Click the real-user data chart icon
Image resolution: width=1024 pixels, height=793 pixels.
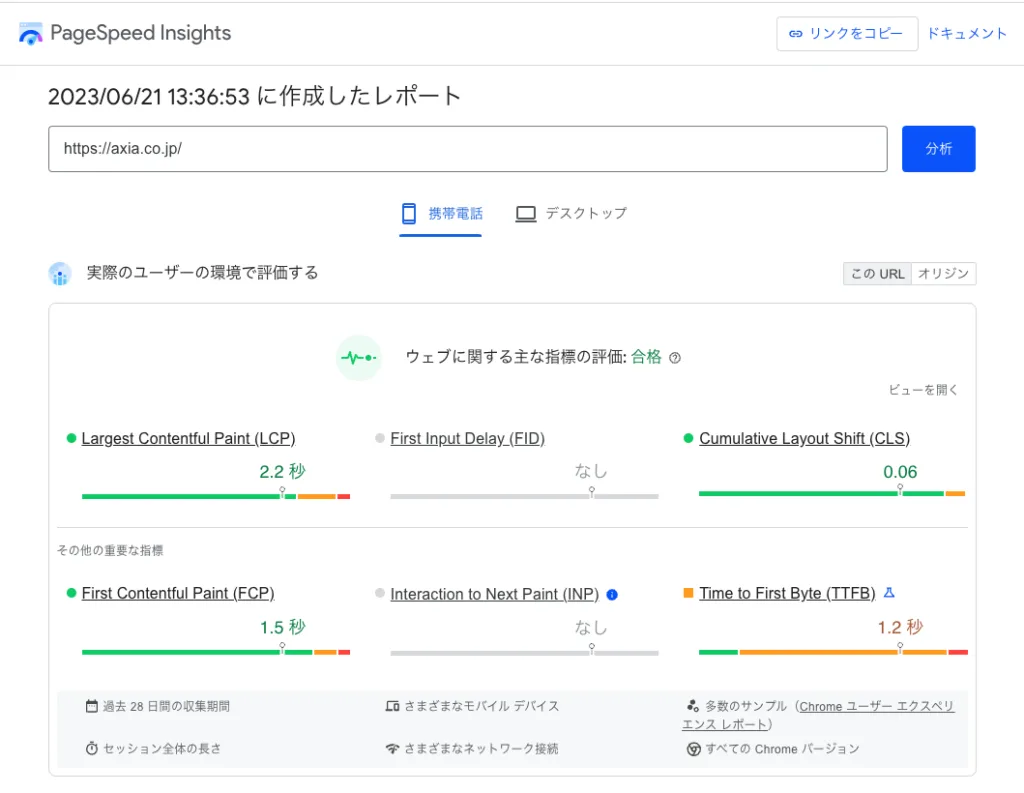coord(60,274)
